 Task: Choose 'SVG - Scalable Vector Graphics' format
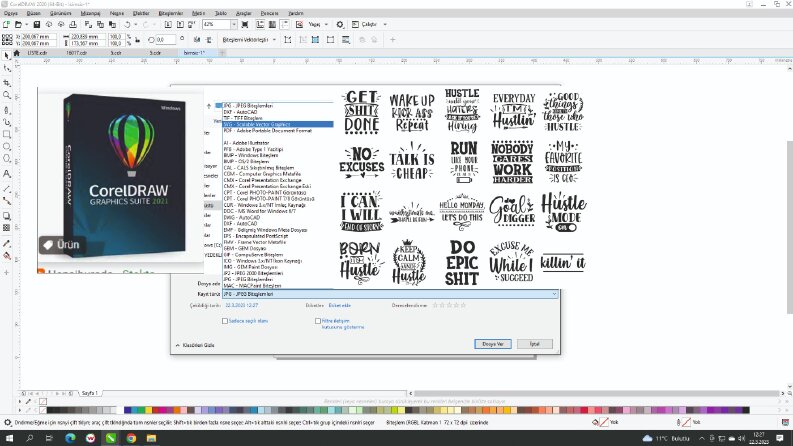278,124
